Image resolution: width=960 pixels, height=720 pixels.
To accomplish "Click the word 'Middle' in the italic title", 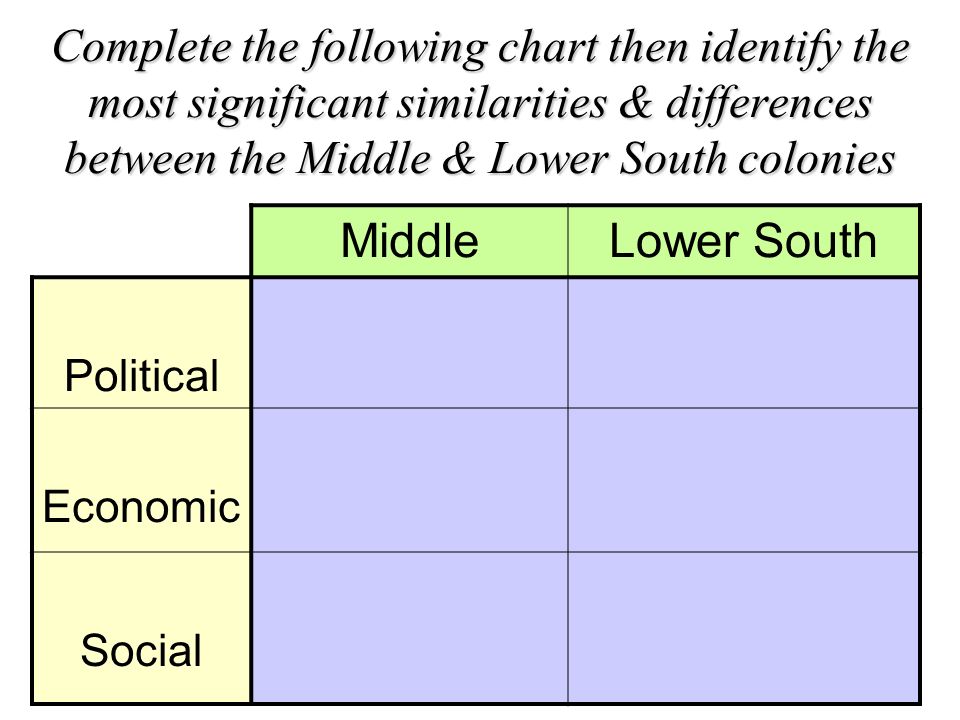I will click(x=364, y=159).
